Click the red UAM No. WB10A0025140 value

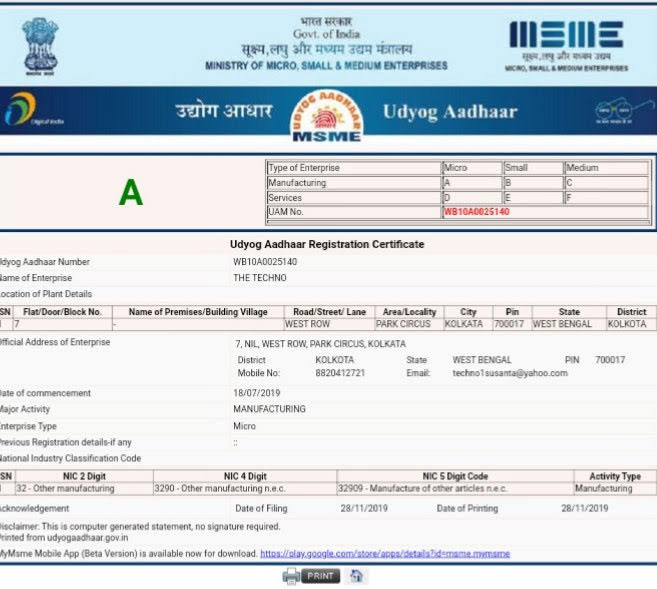(476, 212)
